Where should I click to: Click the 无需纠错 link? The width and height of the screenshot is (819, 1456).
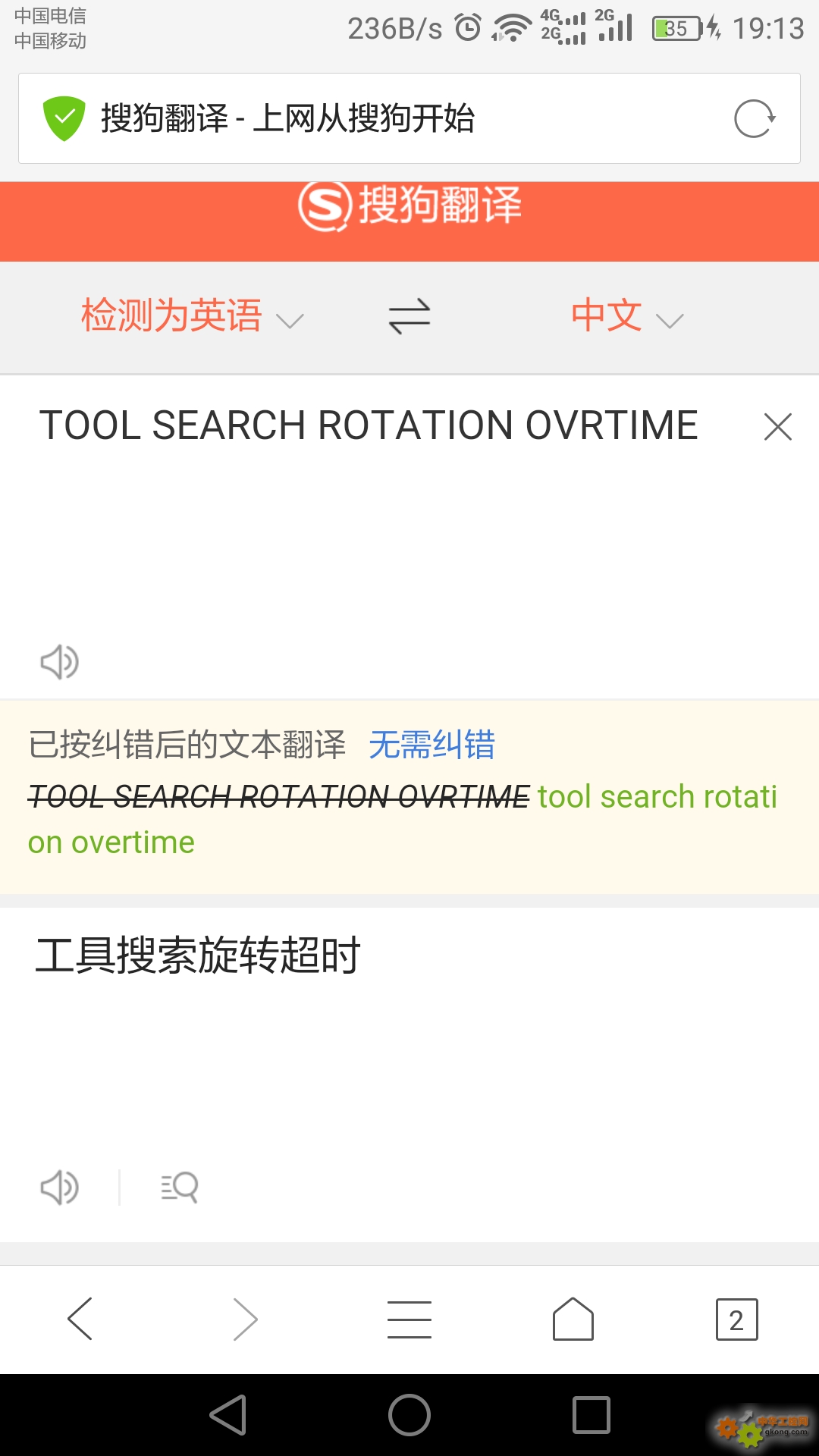(431, 745)
